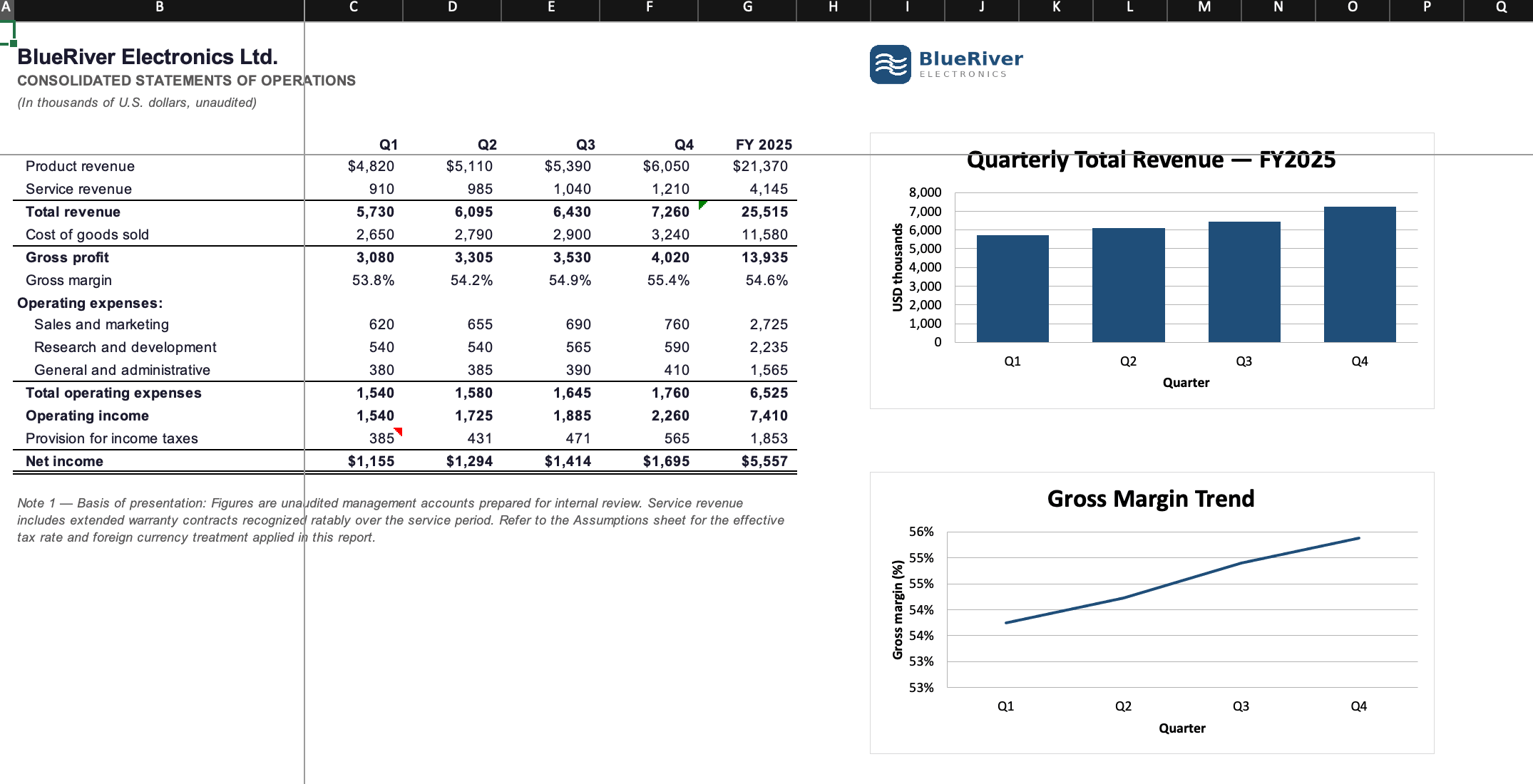Select the Quarterly Total Revenue chart title

pos(1151,160)
